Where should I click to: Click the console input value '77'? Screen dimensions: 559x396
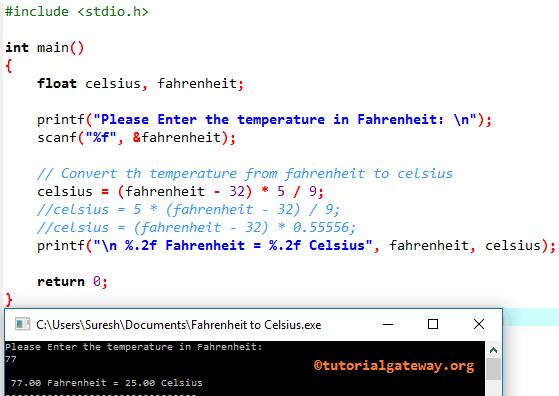tap(11, 359)
